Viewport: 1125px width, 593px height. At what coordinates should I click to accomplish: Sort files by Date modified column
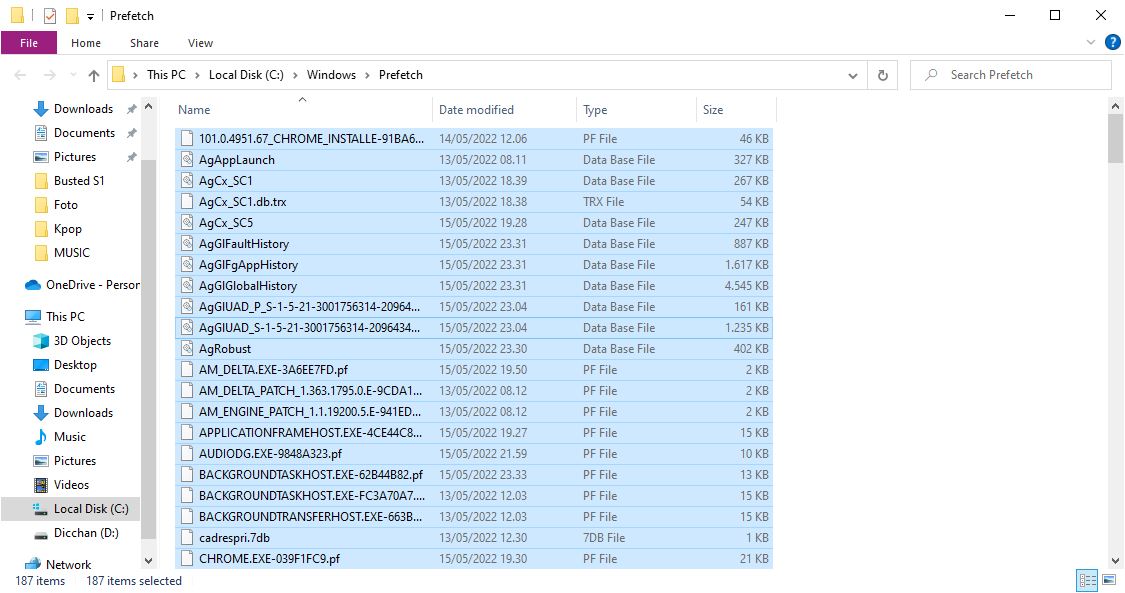(x=476, y=110)
